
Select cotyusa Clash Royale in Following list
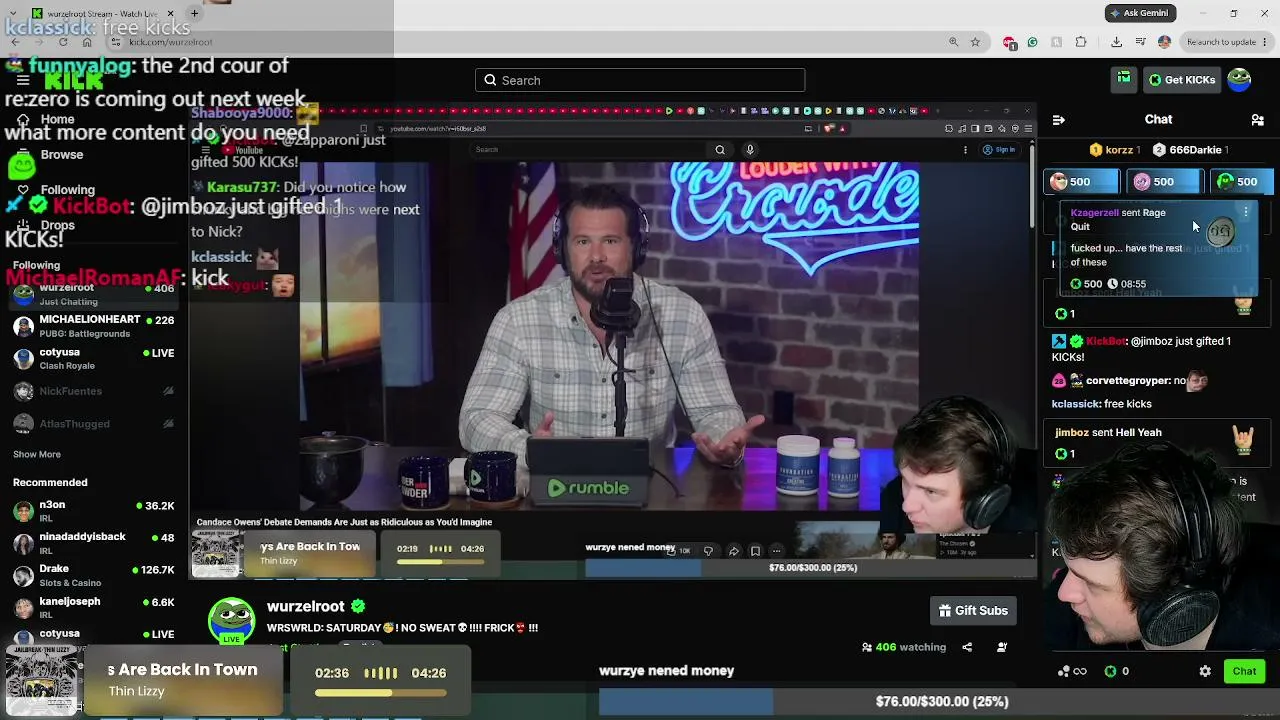pyautogui.click(x=95, y=359)
